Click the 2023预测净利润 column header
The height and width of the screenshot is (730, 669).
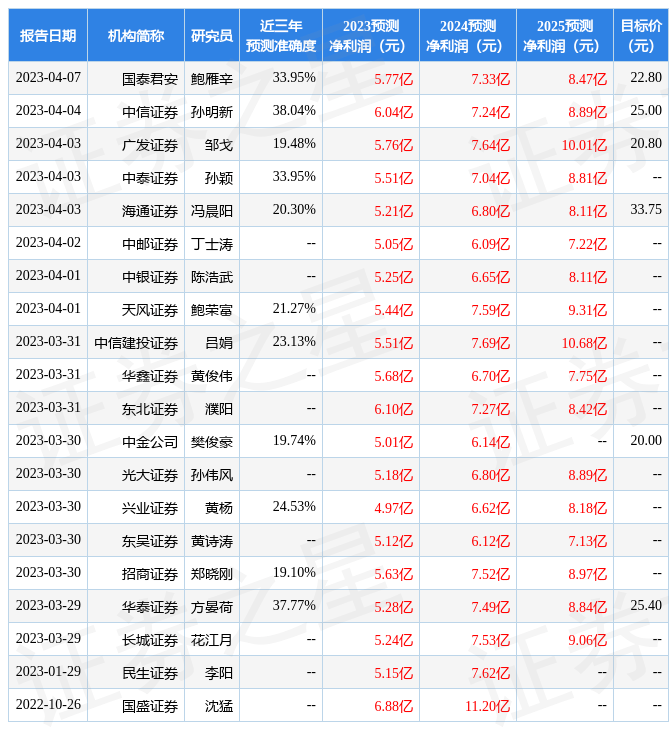tap(371, 35)
